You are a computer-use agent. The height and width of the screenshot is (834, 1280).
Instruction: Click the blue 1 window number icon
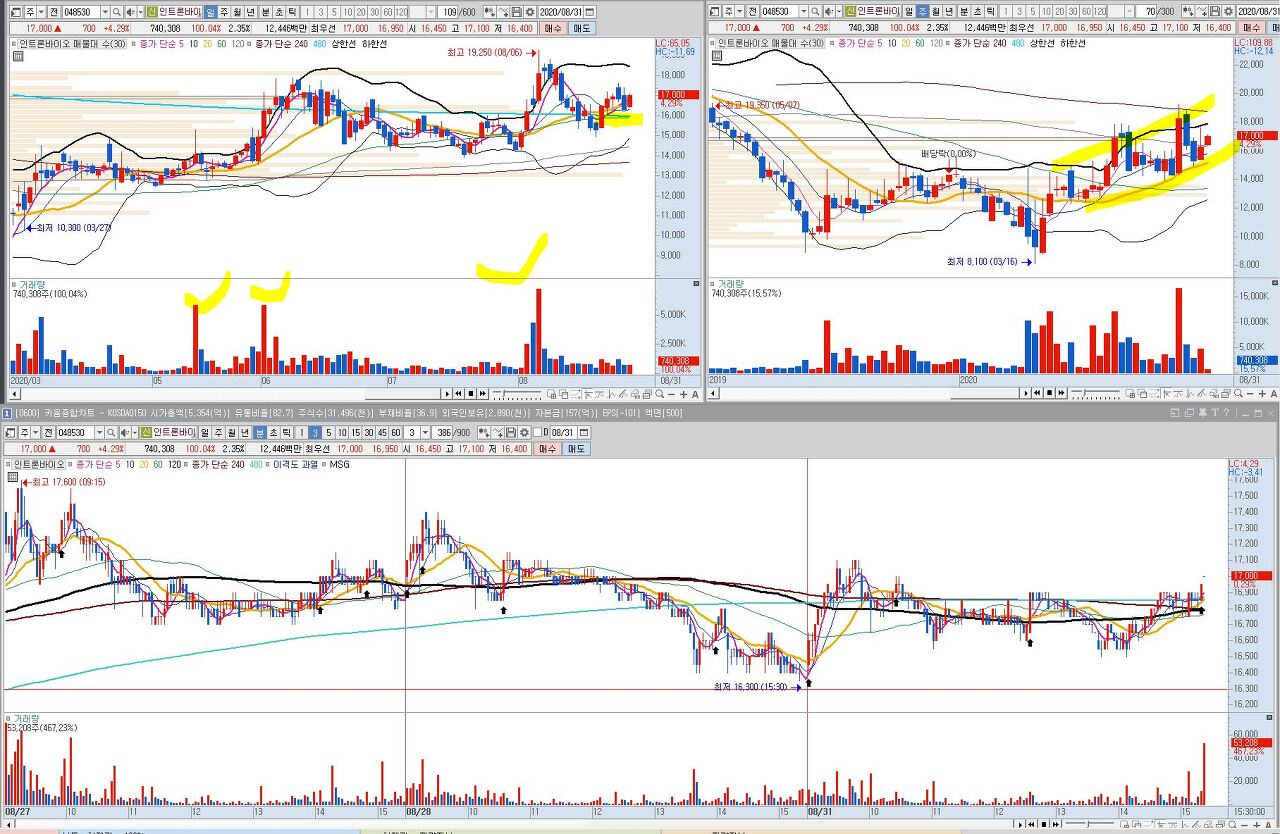[x=6, y=412]
